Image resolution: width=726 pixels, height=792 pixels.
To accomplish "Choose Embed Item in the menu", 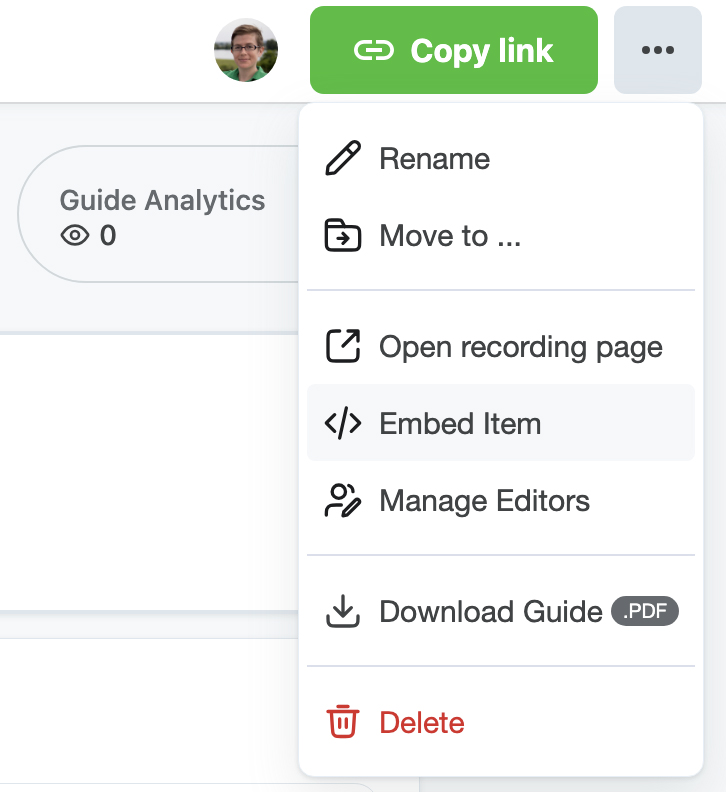I will 460,423.
